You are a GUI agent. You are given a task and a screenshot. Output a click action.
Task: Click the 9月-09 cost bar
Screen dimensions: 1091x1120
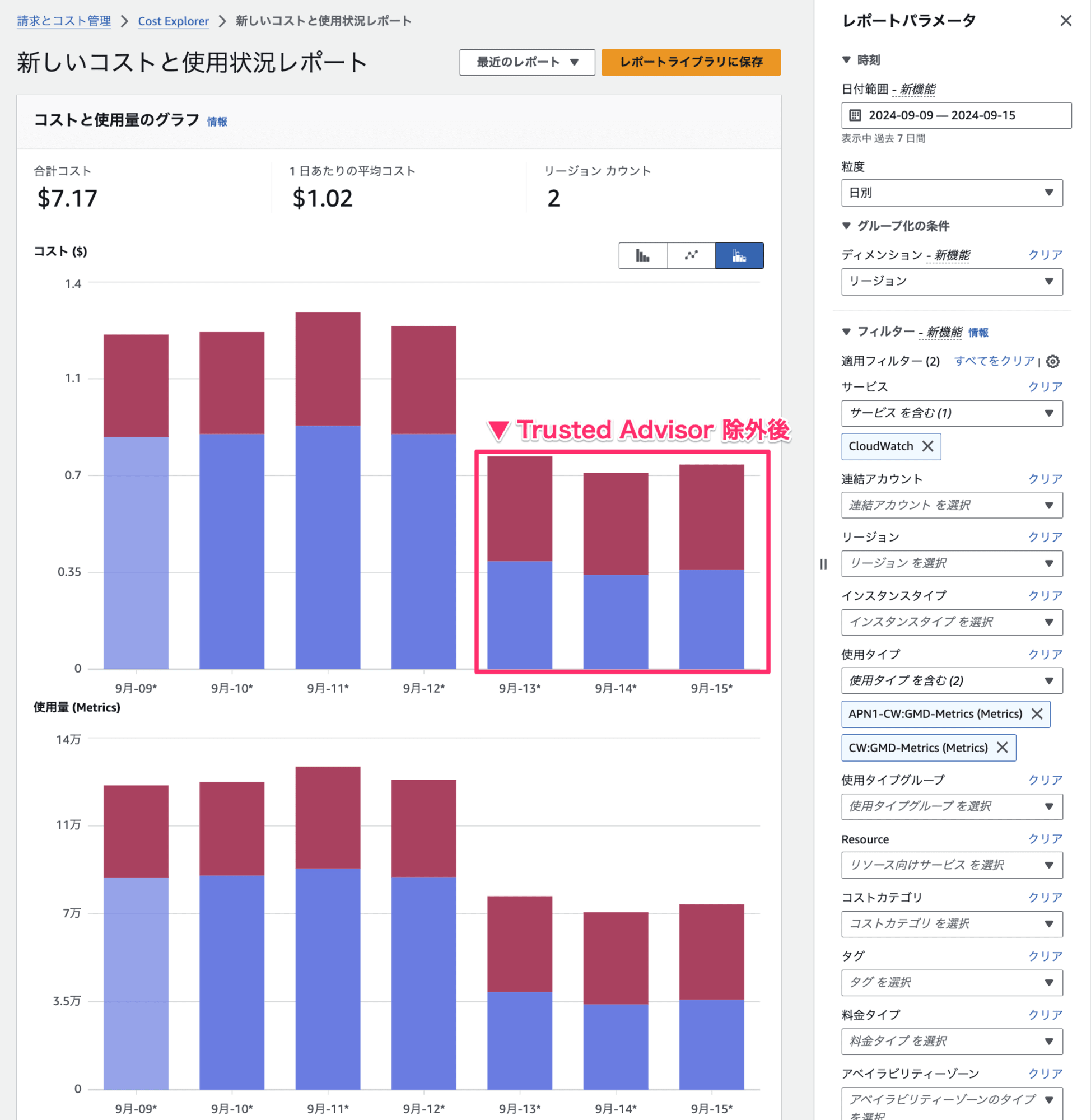(136, 501)
